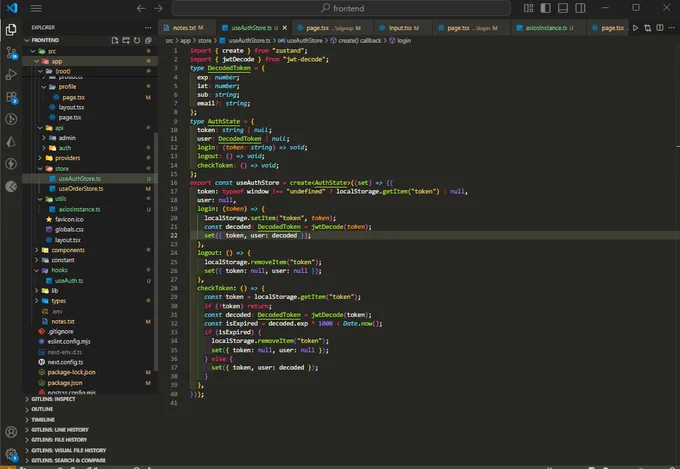Click the 'frontend' command center search box
Viewport: 680px width, 469px height.
point(341,8)
